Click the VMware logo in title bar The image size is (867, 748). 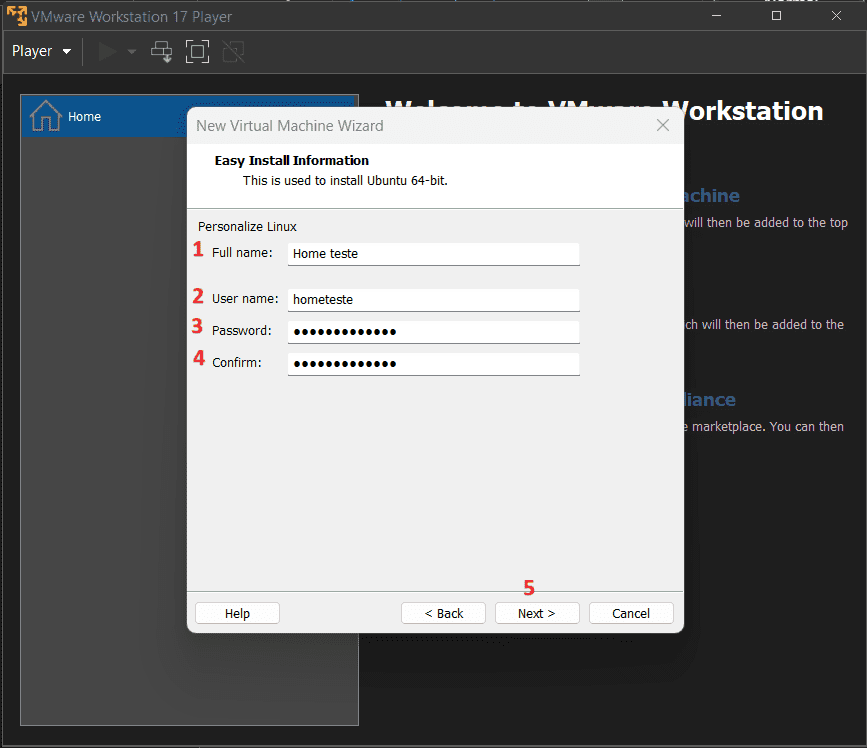point(16,16)
